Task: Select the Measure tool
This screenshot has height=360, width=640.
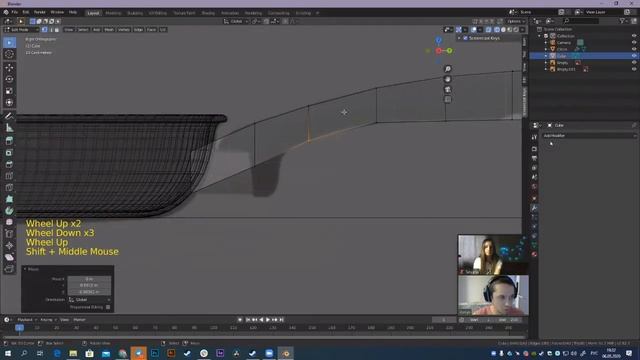Action: (9, 128)
